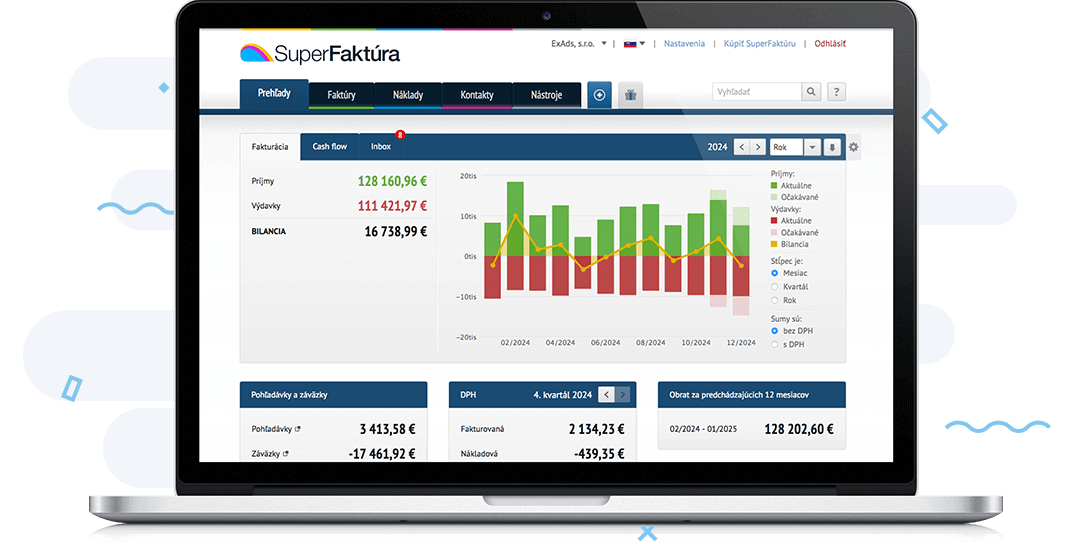Select the bez DPH radio button
1090x544 pixels.
(774, 331)
